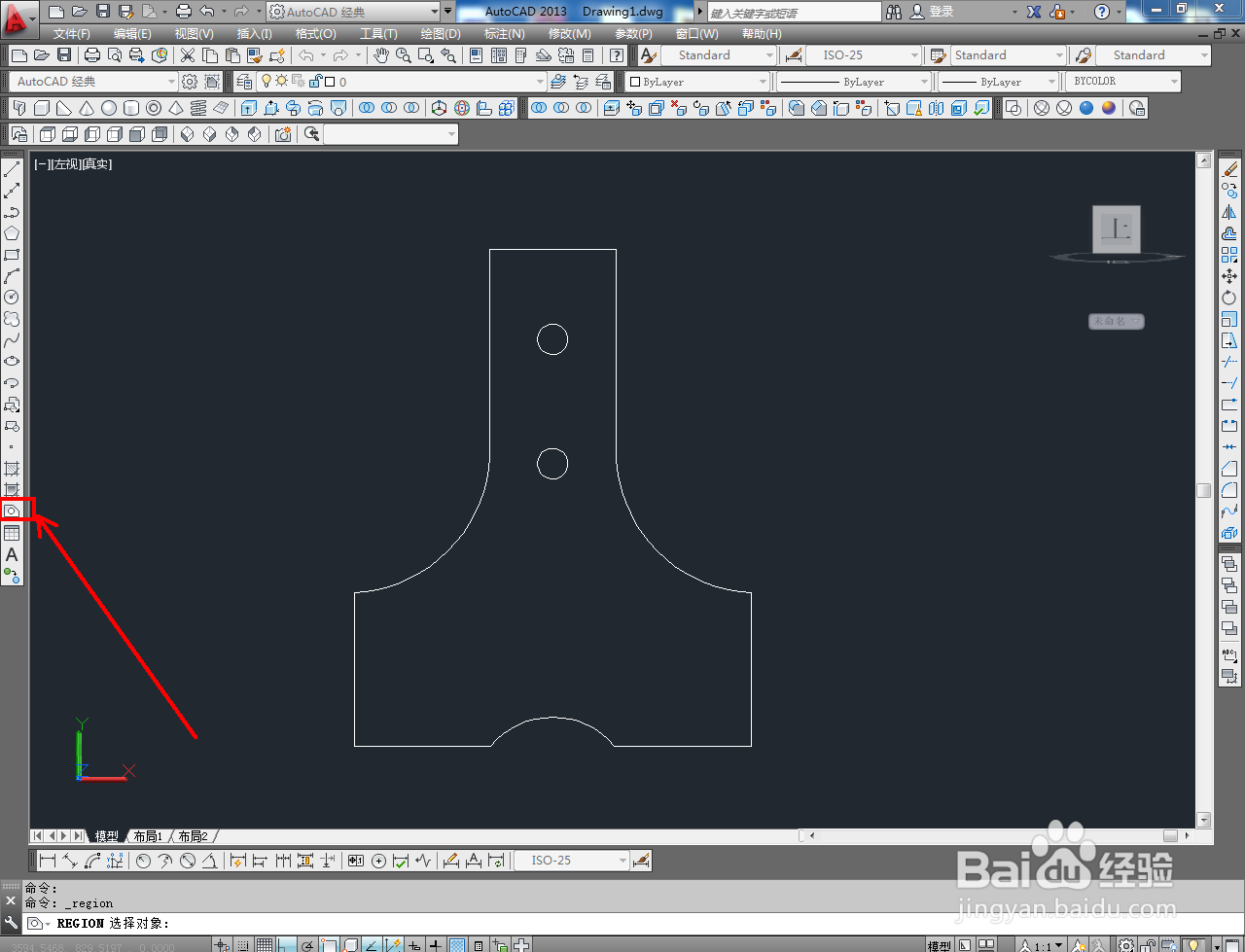Toggle layer 0 lock padlock icon
1245x952 pixels.
[315, 82]
